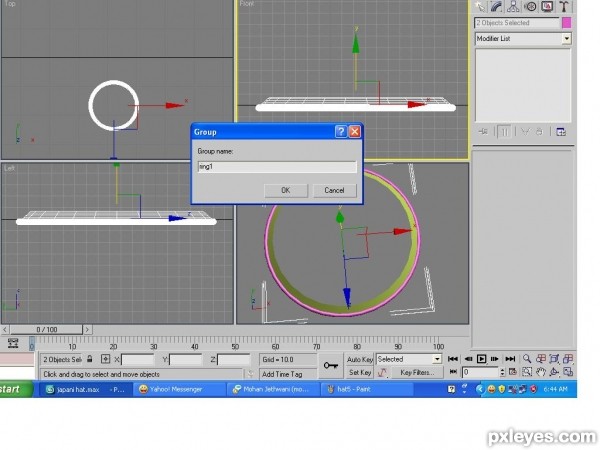This screenshot has width=600, height=450.
Task: Go to end frame
Action: point(510,359)
